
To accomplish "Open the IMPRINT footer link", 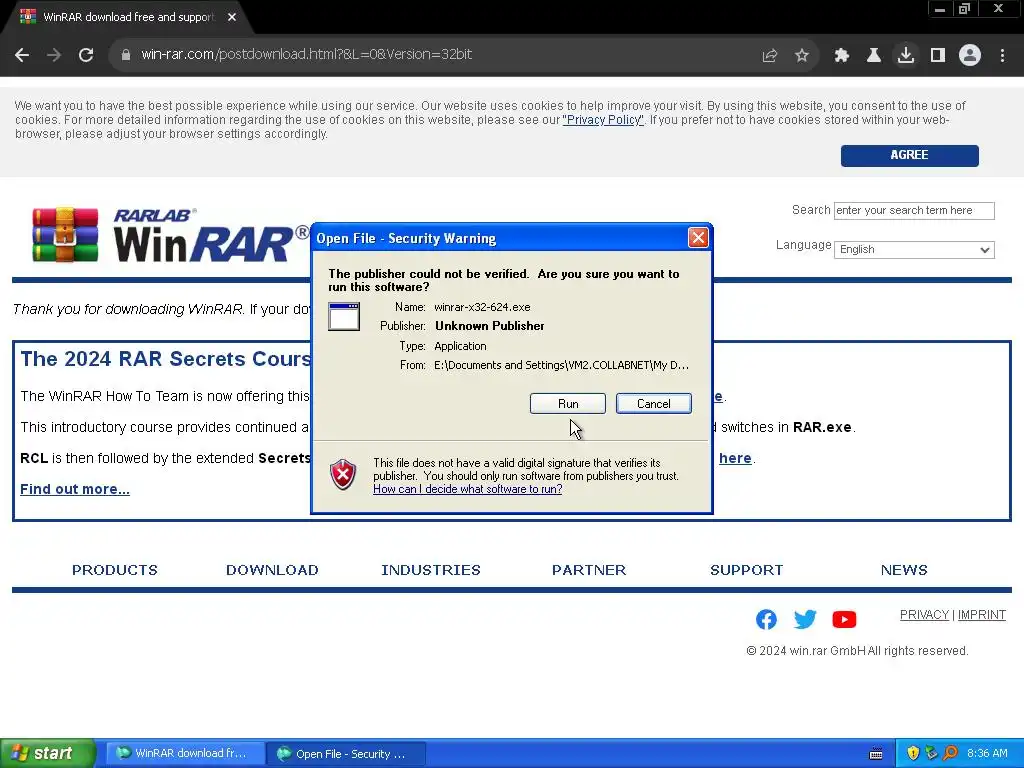I will coord(982,615).
